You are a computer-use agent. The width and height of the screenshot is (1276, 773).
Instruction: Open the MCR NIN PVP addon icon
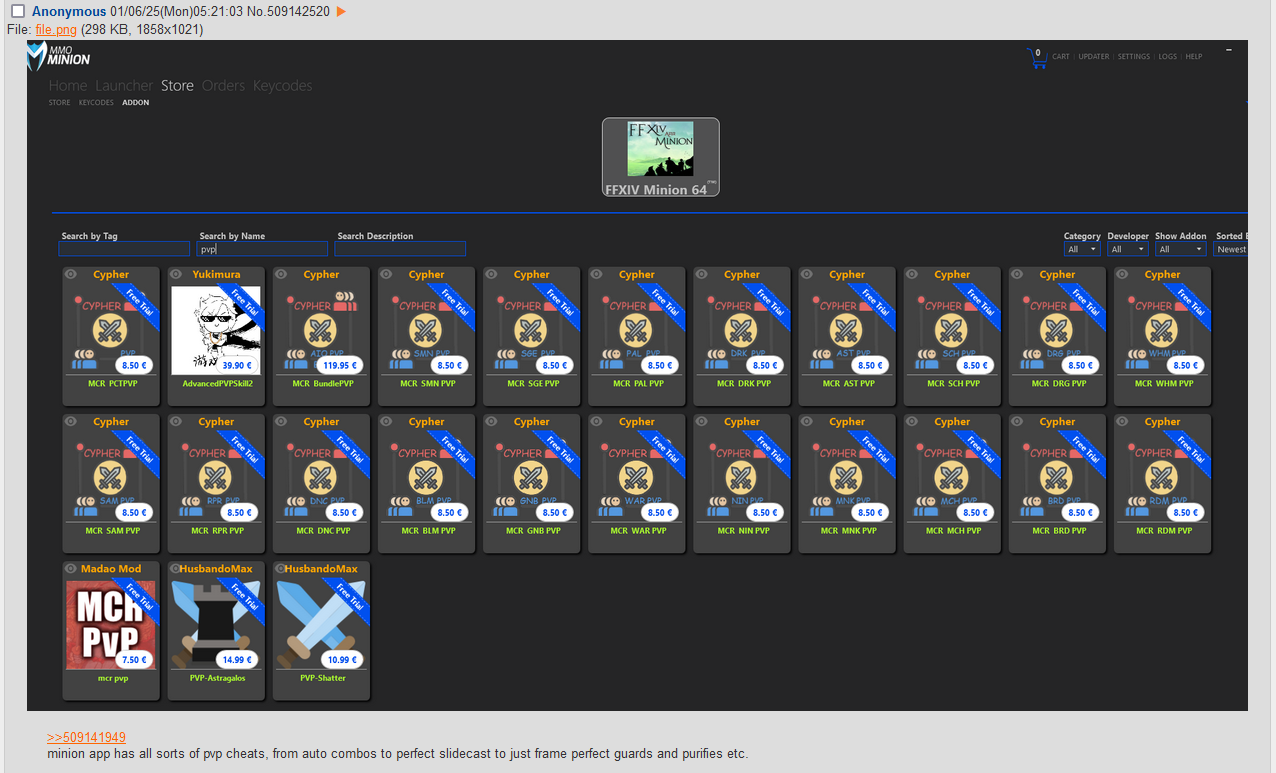[x=741, y=478]
